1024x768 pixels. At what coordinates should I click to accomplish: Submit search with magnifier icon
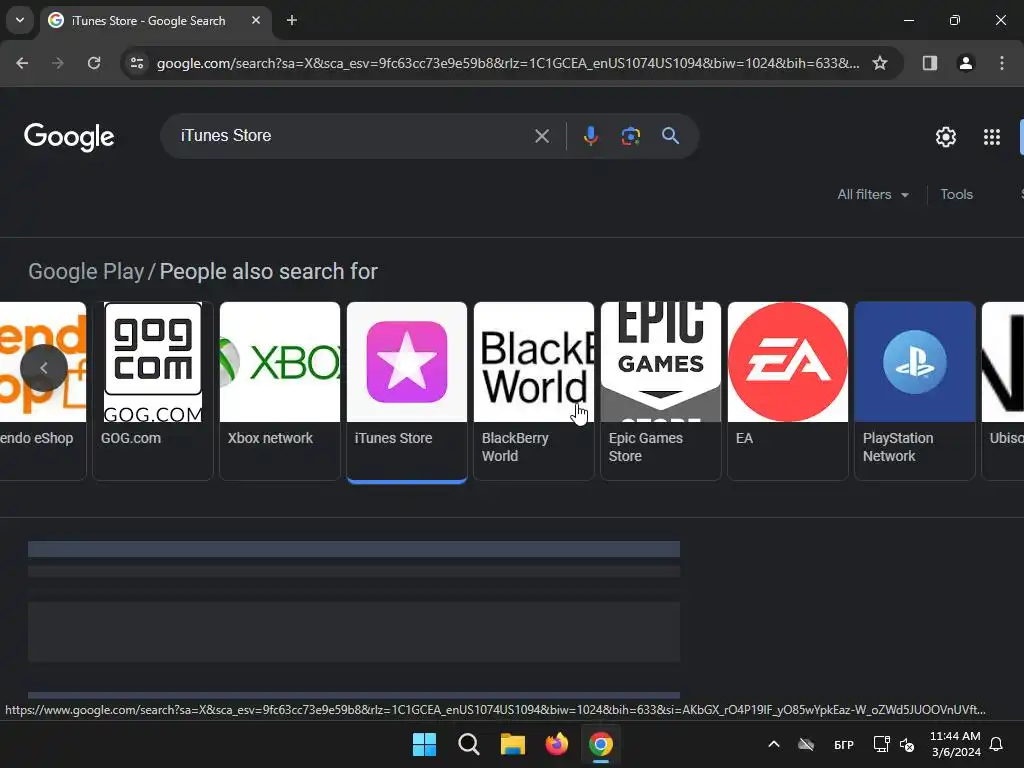(670, 136)
